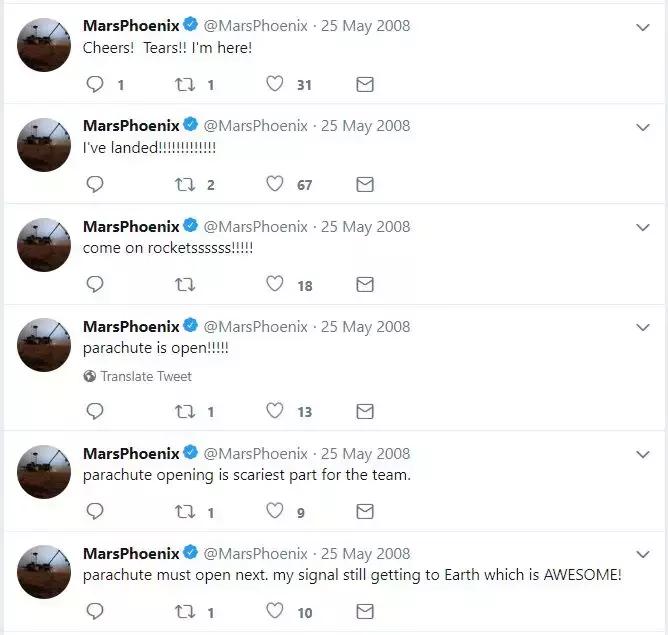Share "Cheers! Tears!!" tweet via message envelope
Screen dimensions: 668x635
coord(365,84)
